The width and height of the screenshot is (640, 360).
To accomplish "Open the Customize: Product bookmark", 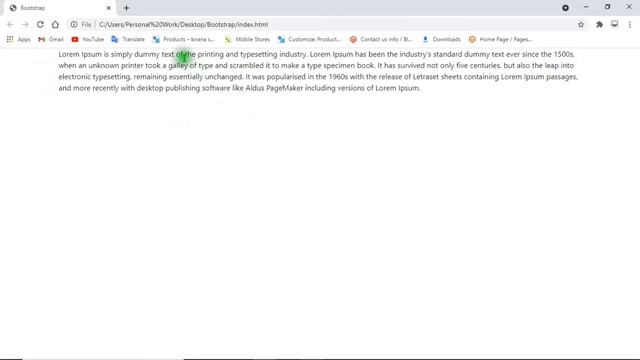I will [309, 39].
